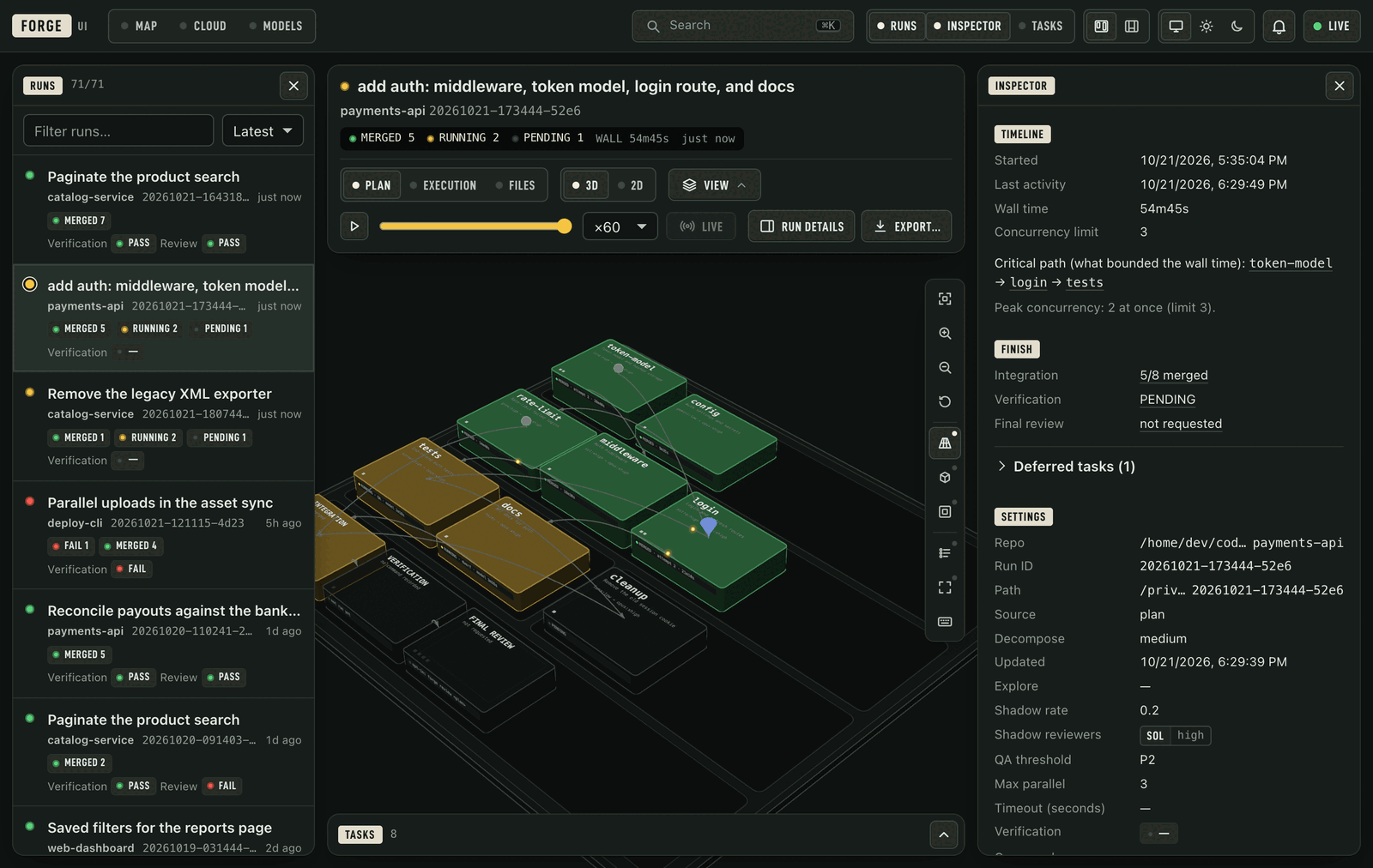The height and width of the screenshot is (868, 1373).
Task: Click the fullscreen corners icon in the canvas toolbar
Action: 945,588
